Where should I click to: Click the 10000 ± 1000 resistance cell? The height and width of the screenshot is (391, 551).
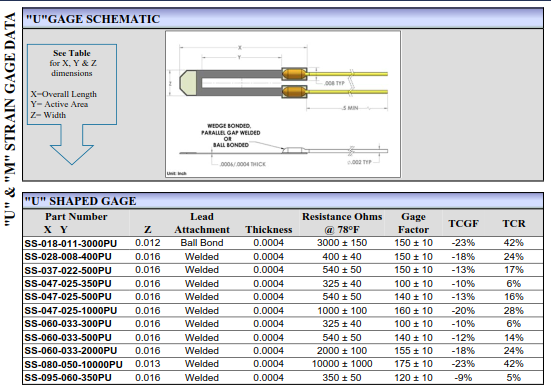point(342,364)
